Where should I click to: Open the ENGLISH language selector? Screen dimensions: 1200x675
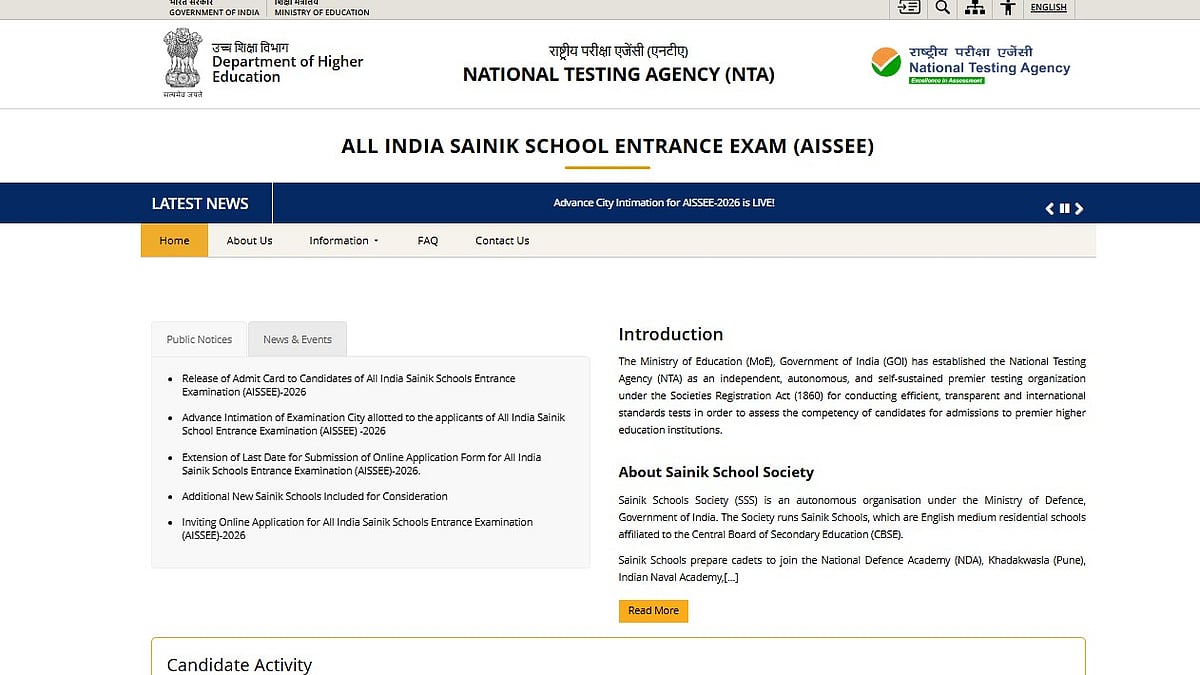click(x=1049, y=7)
